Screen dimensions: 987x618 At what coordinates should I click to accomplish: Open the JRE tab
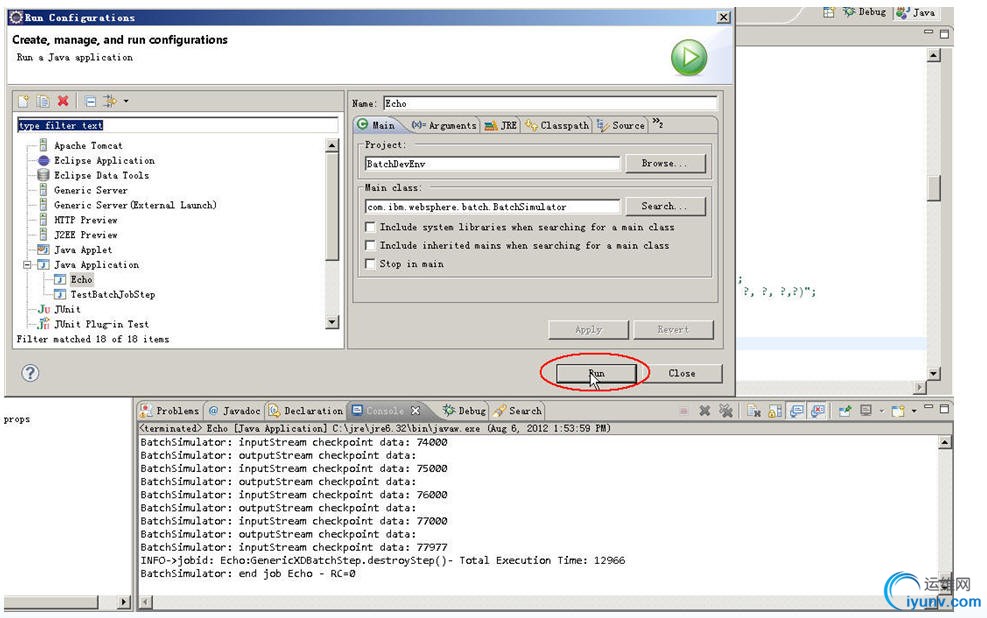coord(501,125)
